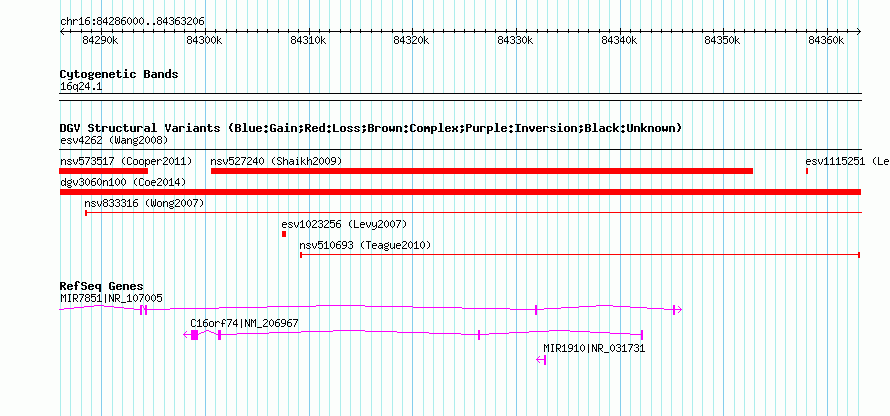Open the nsv510693 (Teague2010) variant label

tap(365, 245)
